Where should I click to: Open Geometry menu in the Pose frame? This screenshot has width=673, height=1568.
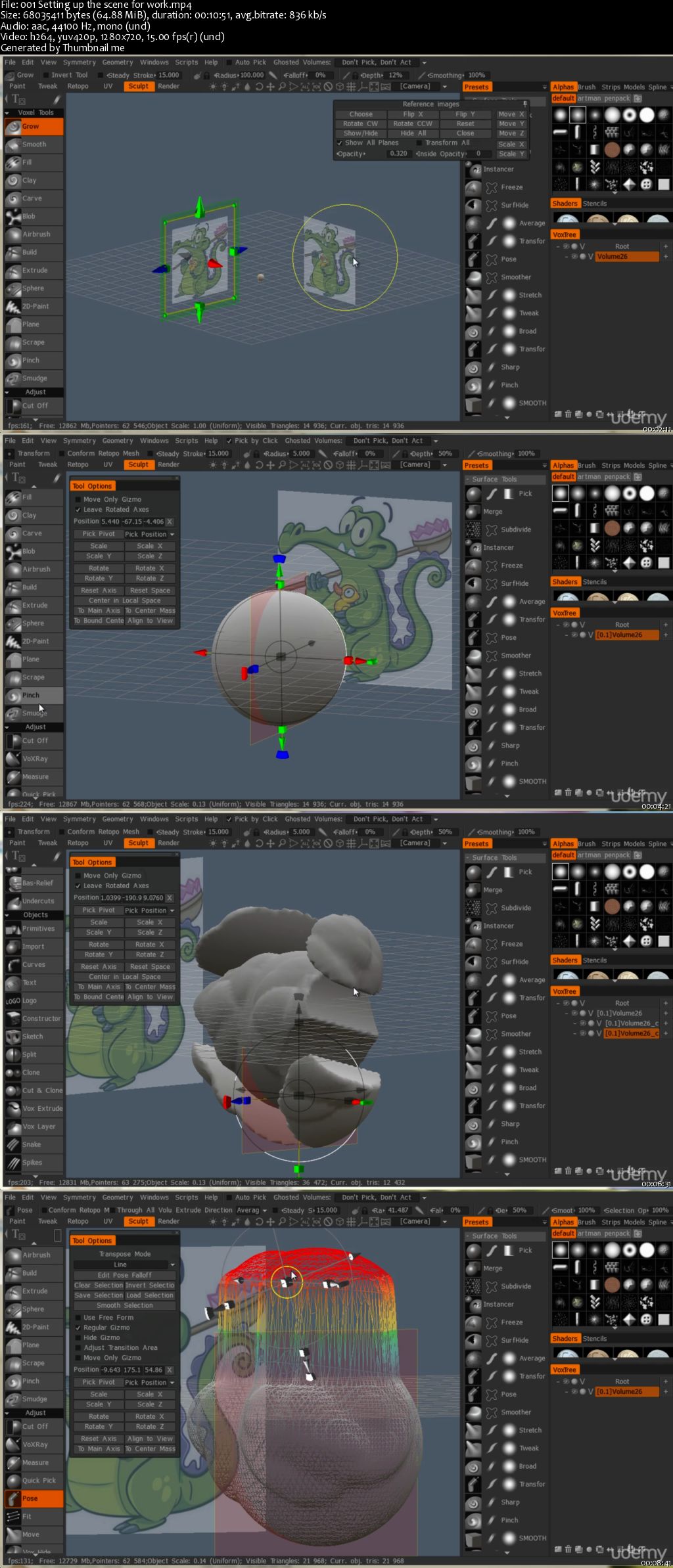coord(118,1198)
